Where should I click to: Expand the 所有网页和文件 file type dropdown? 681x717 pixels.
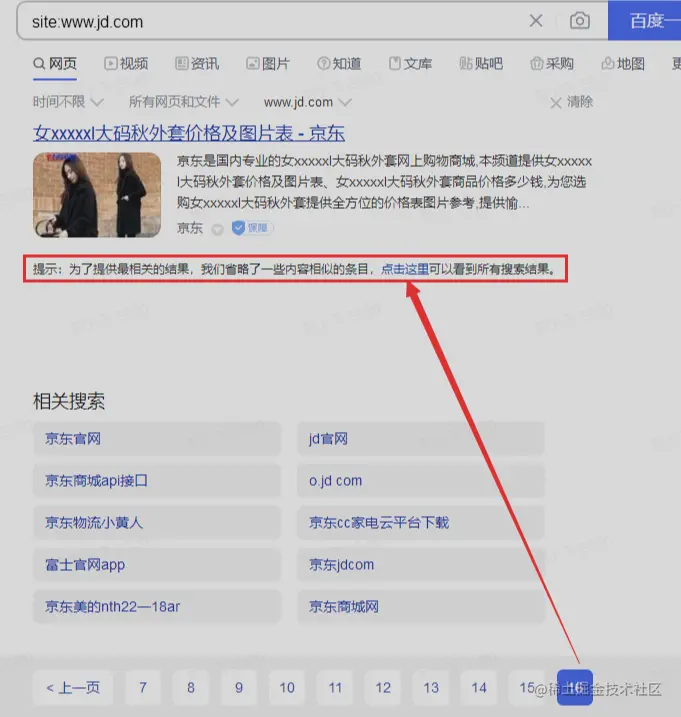tap(184, 102)
